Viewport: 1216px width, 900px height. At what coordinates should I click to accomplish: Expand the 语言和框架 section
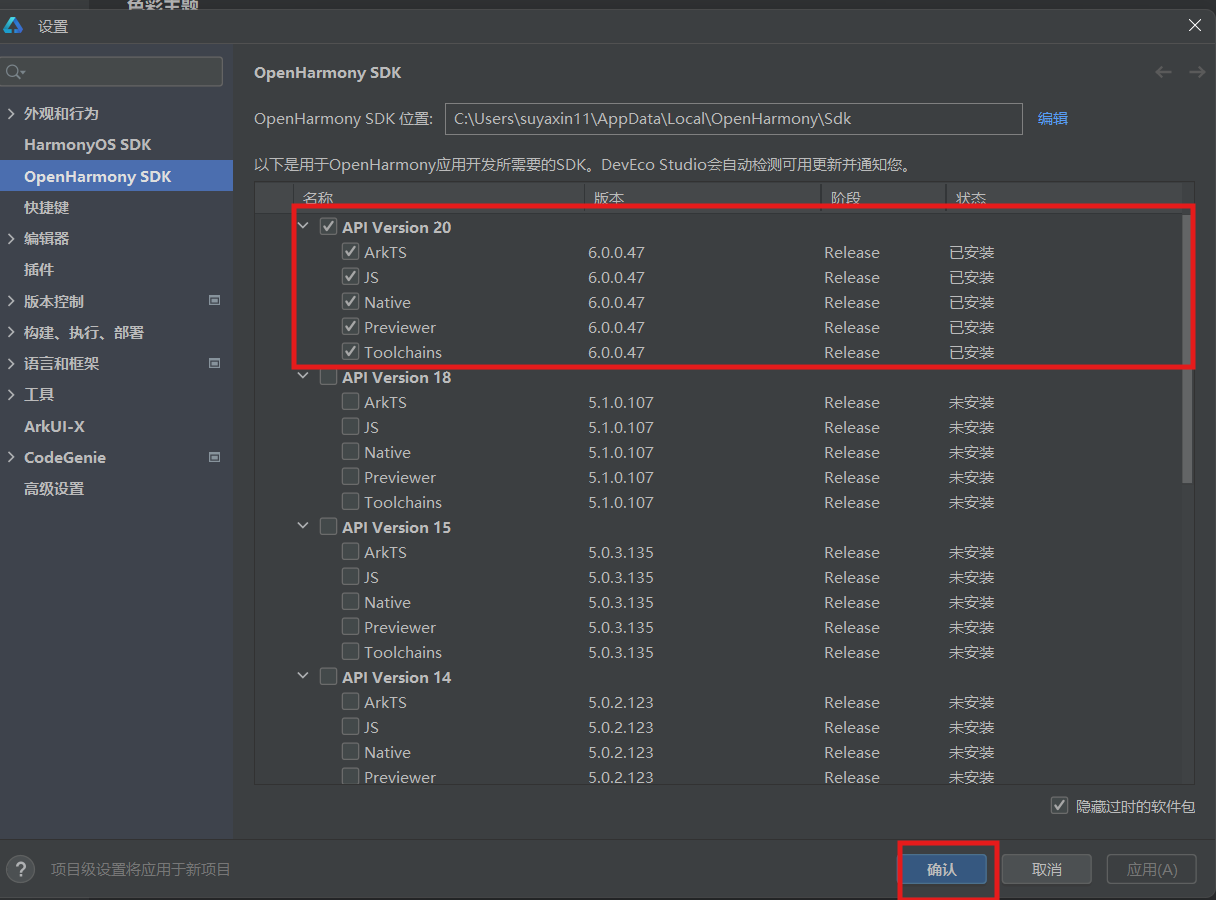(x=11, y=363)
